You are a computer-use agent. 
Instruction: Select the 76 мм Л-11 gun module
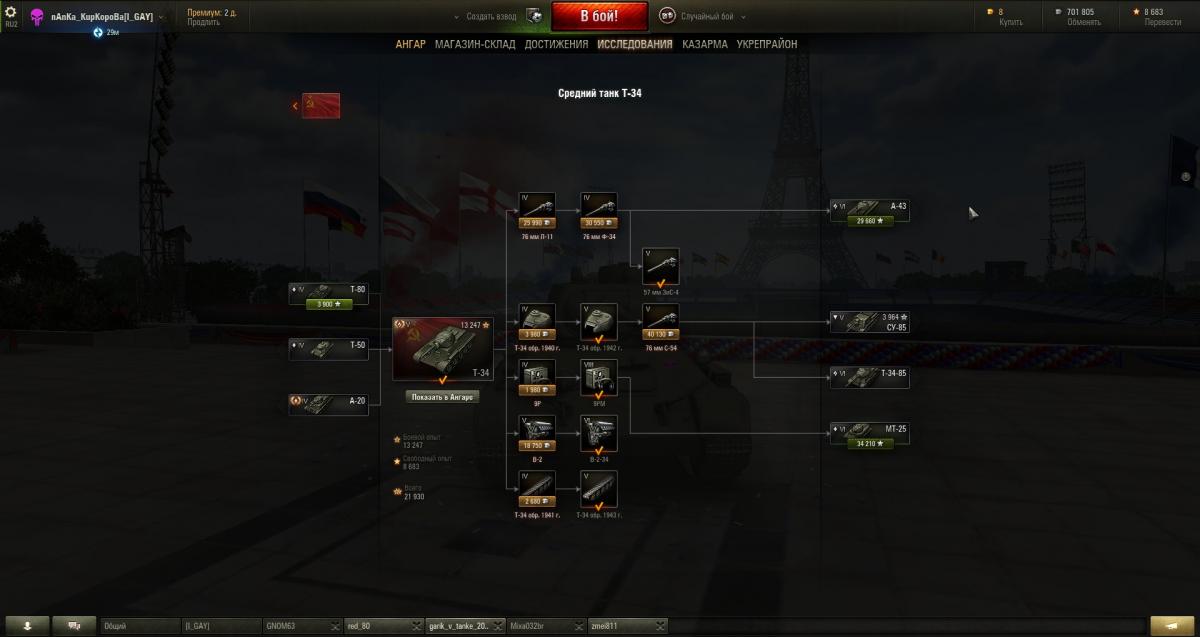click(537, 210)
